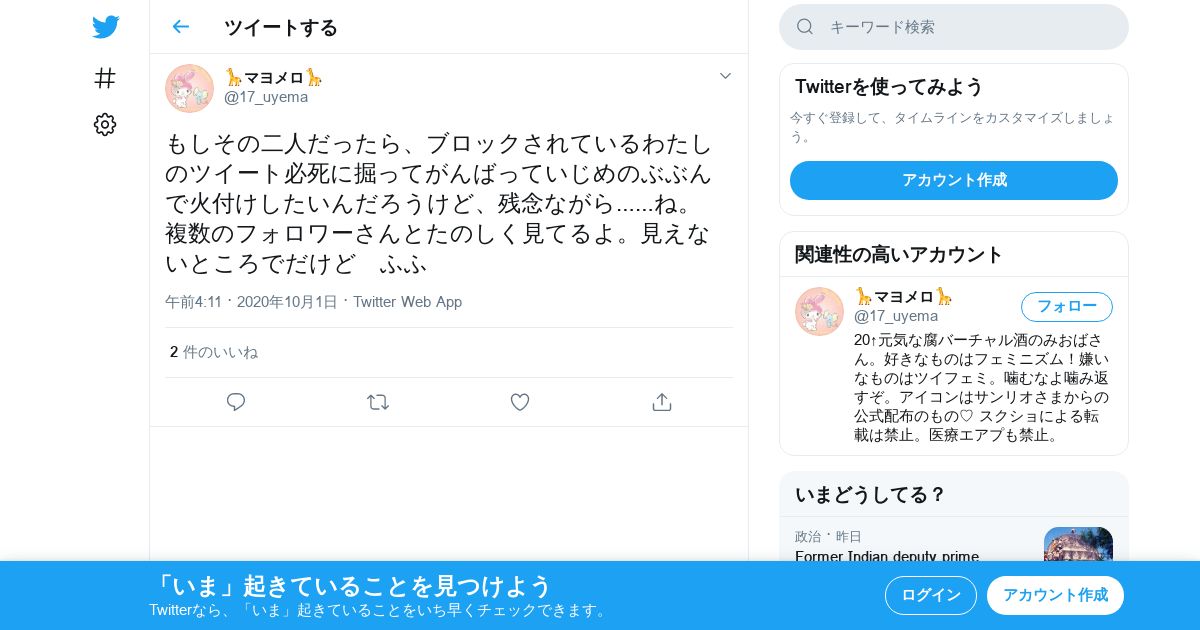Click the retweet icon

click(x=378, y=402)
